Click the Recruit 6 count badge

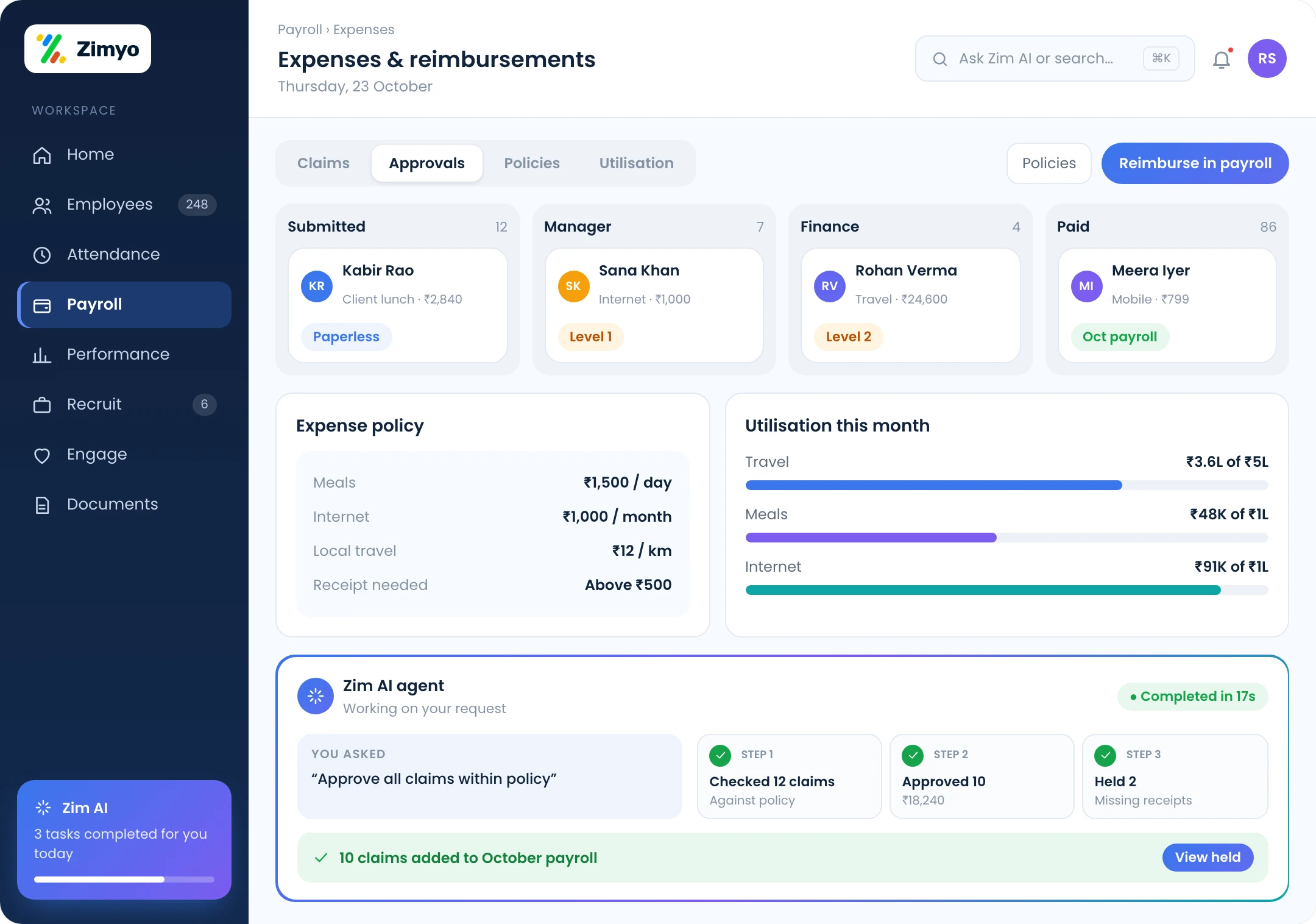point(204,405)
